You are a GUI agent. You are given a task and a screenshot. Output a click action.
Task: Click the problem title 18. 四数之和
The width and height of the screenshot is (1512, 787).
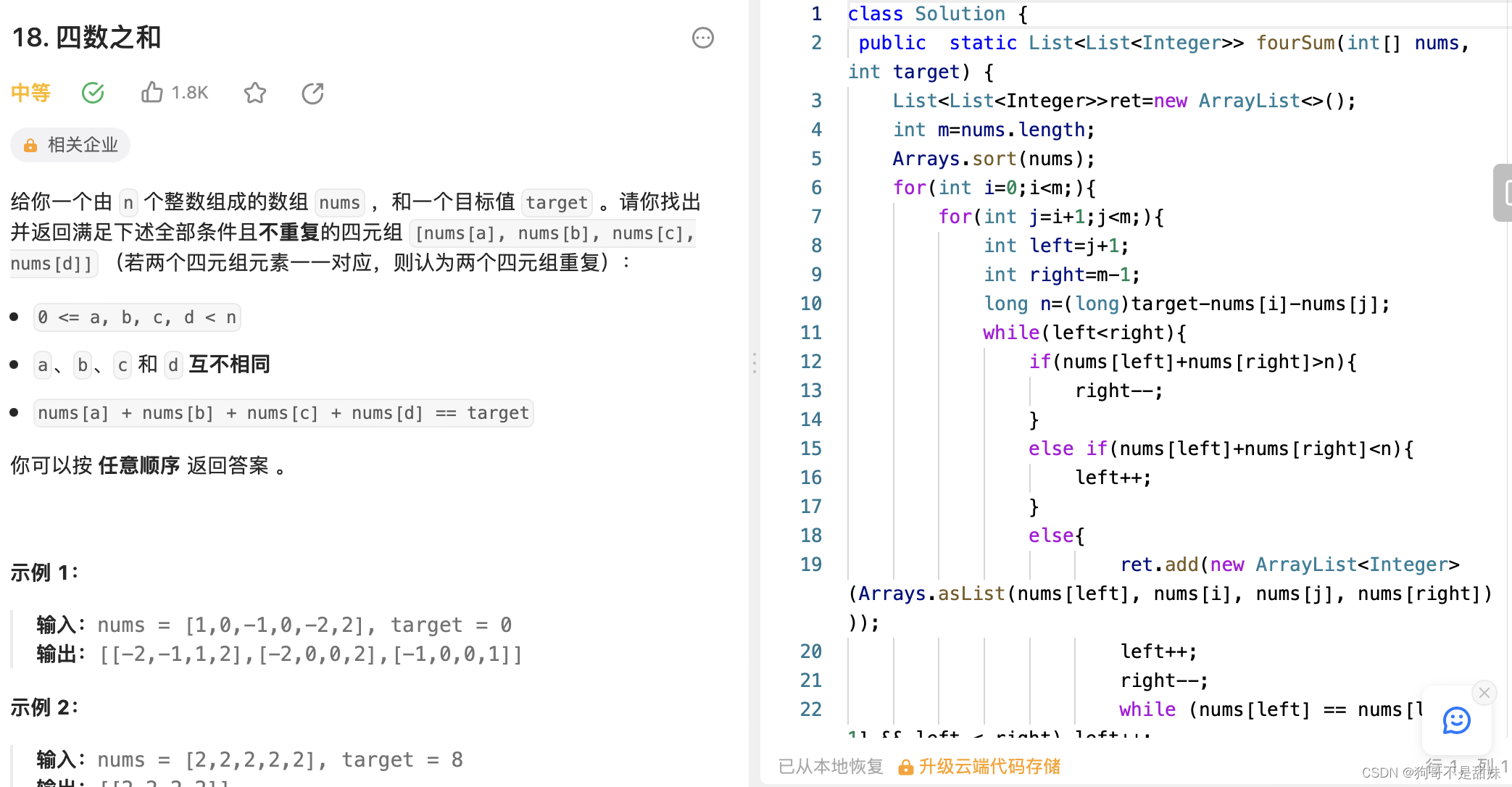[86, 38]
